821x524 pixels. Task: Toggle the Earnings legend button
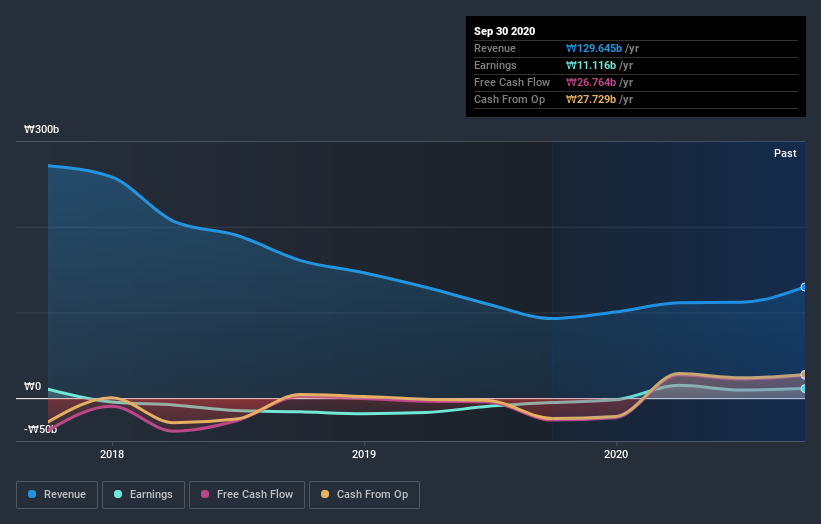(143, 495)
